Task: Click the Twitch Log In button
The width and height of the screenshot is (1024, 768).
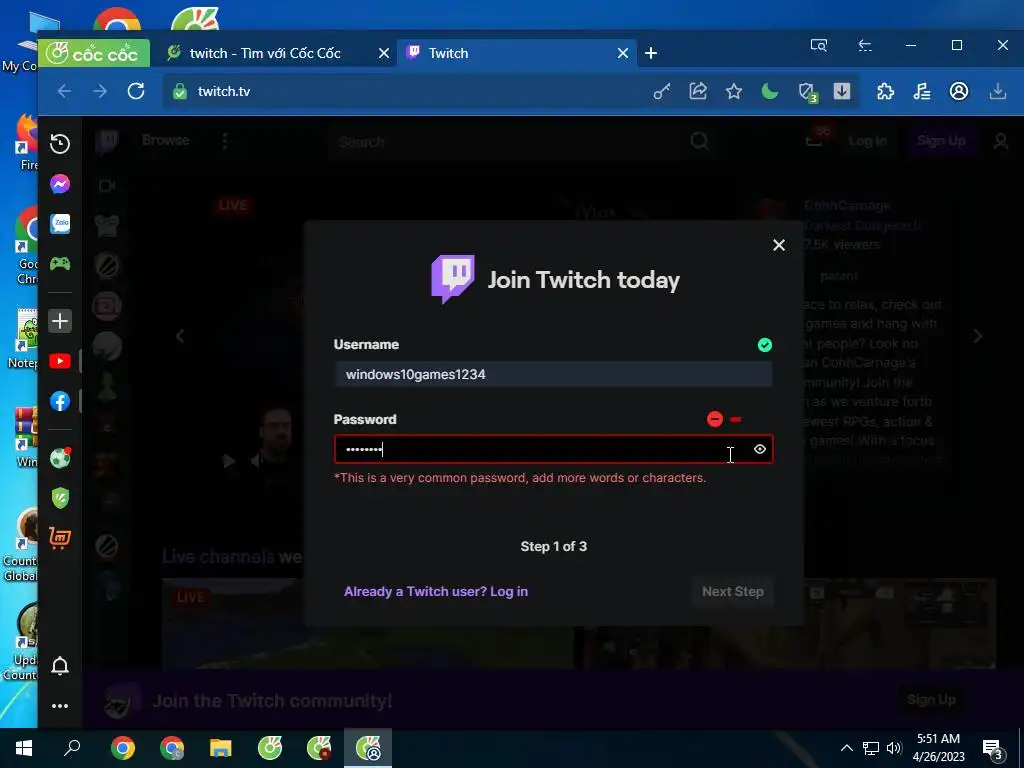Action: click(x=867, y=141)
